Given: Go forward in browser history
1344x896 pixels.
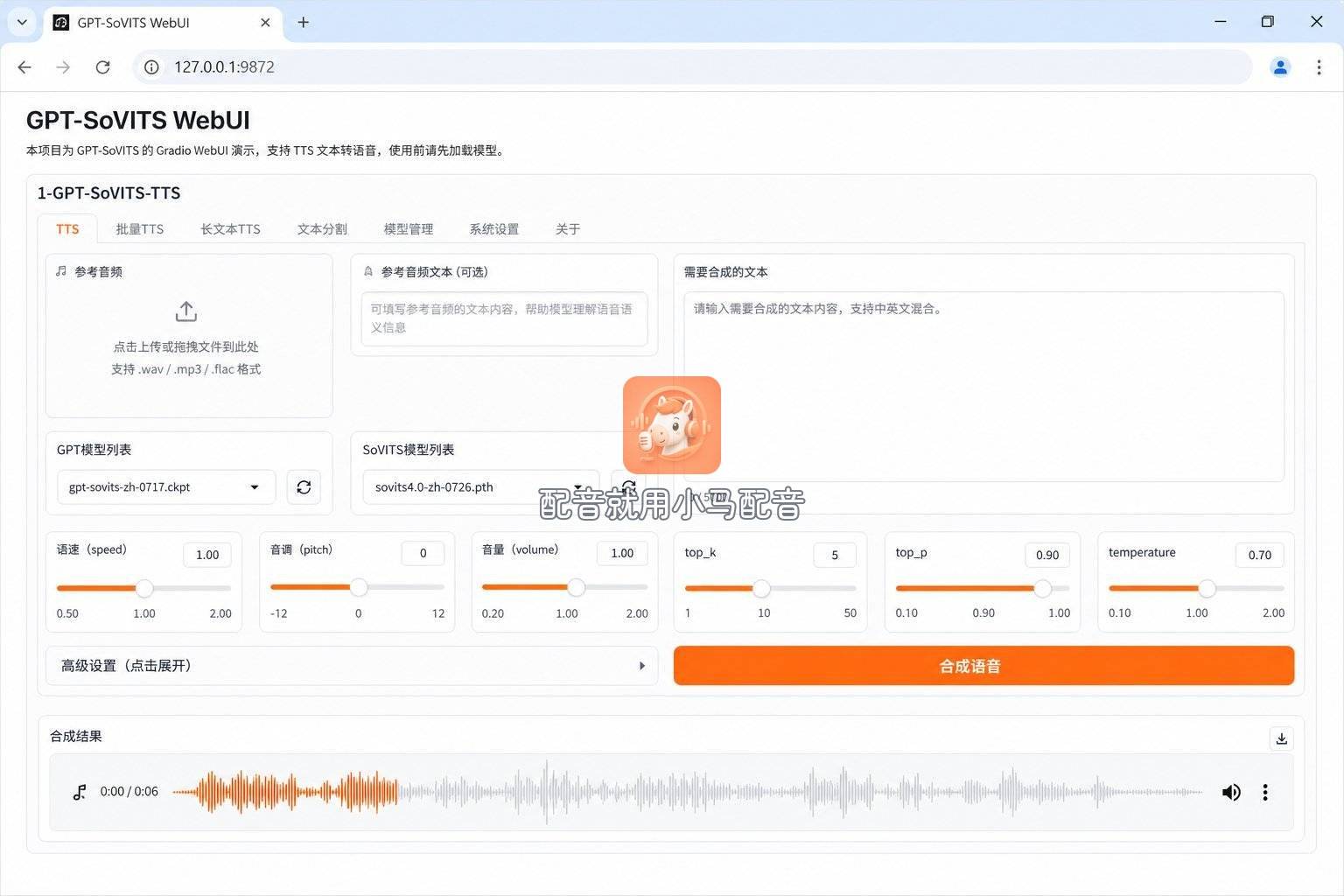Looking at the screenshot, I should tap(63, 67).
